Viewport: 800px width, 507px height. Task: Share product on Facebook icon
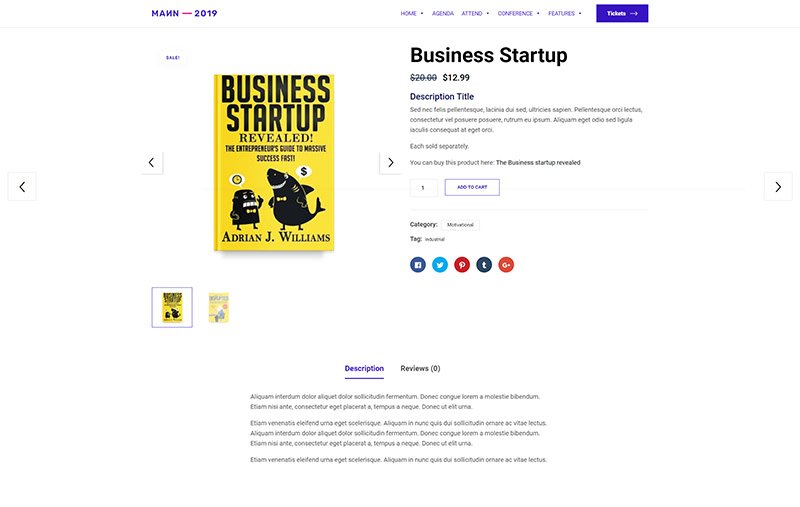417,265
